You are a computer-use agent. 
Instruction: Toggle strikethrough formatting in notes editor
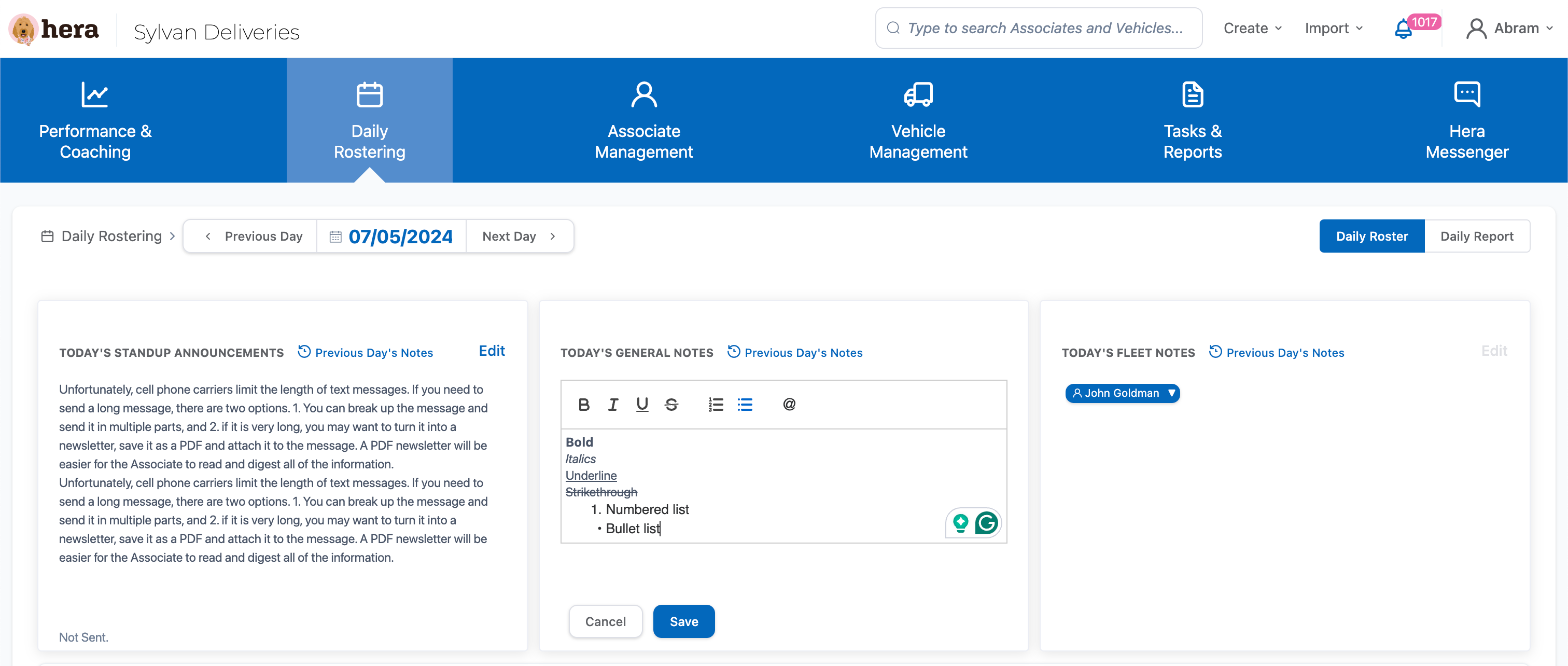(671, 404)
